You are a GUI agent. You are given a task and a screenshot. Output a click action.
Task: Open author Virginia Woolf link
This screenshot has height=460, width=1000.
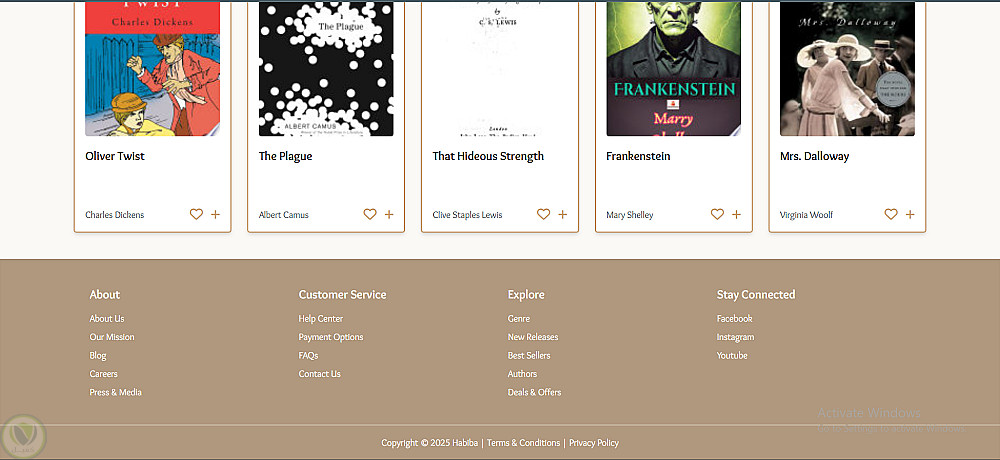point(806,215)
